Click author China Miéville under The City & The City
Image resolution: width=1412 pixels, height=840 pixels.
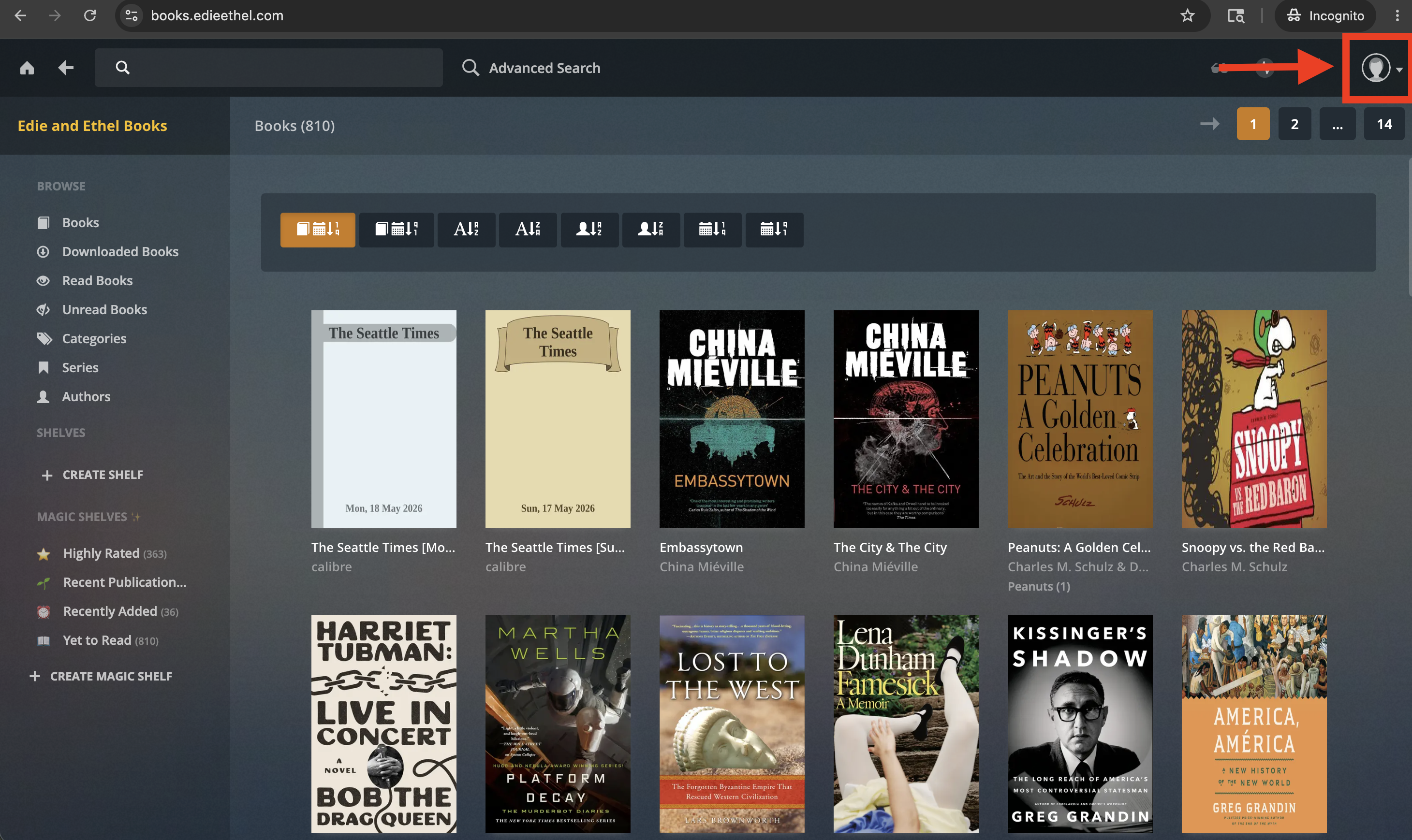[x=876, y=566]
